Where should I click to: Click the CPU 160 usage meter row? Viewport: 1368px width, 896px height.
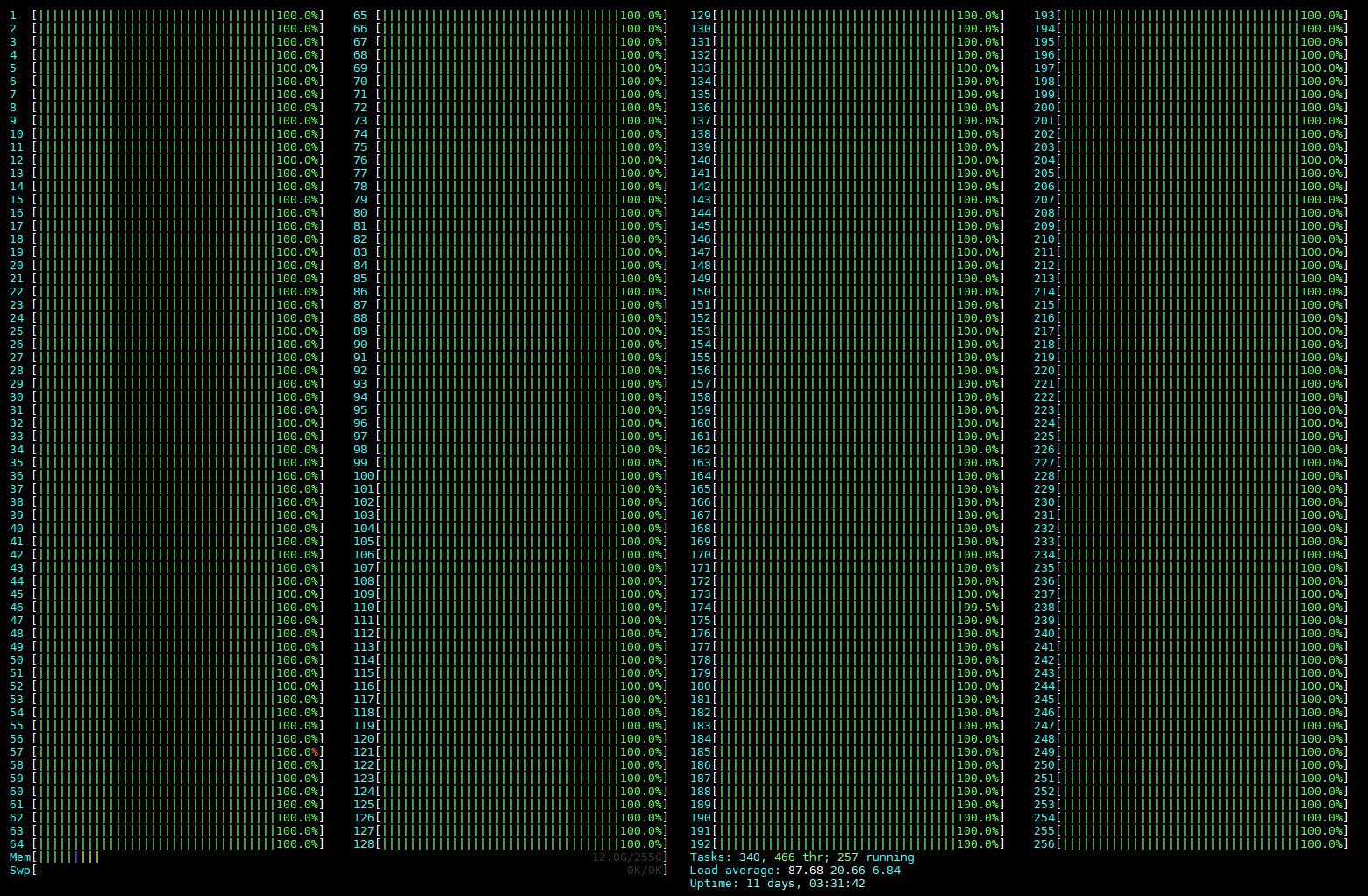click(x=847, y=423)
